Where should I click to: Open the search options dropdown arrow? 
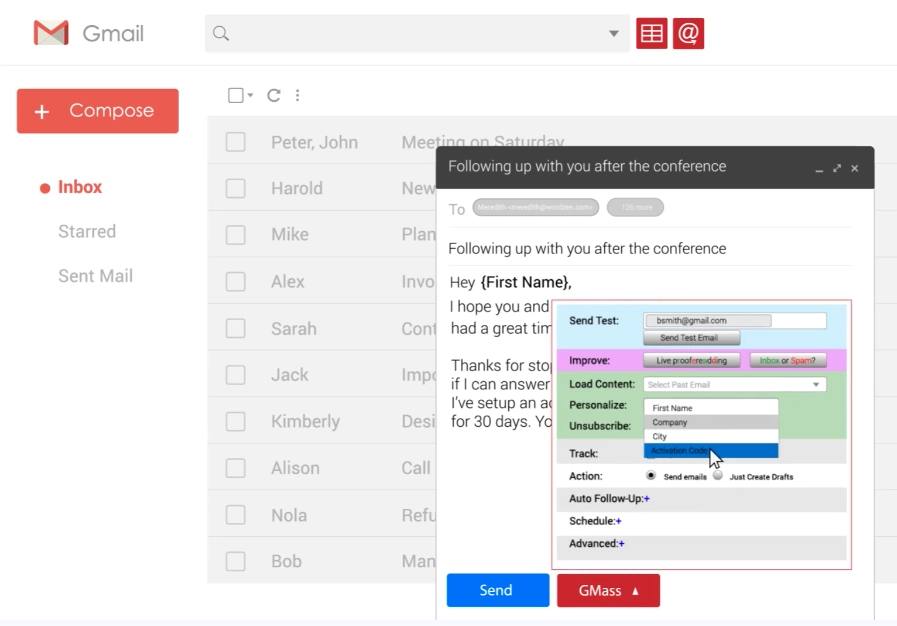pos(614,34)
